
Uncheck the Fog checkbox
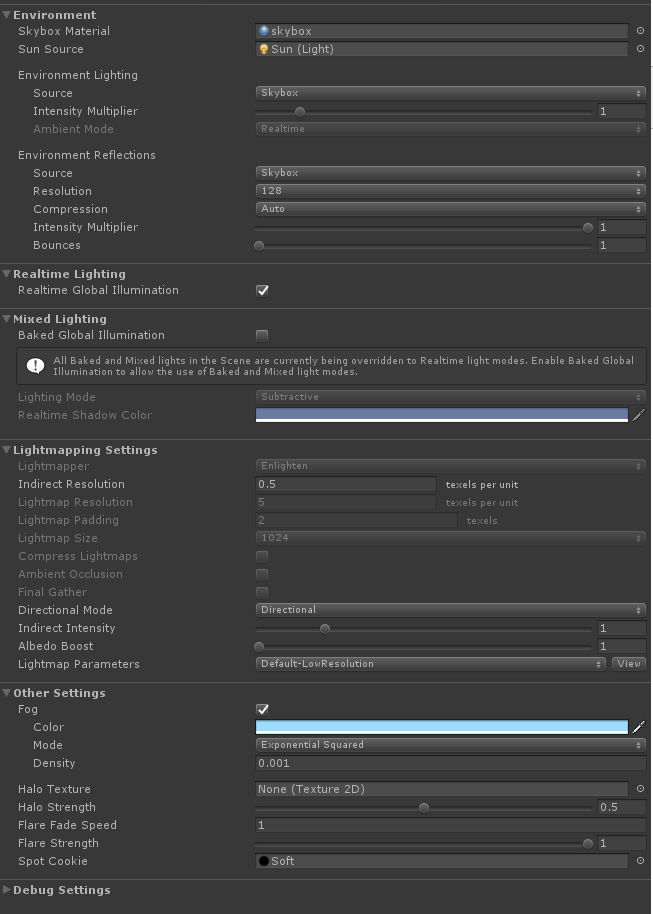click(x=262, y=710)
